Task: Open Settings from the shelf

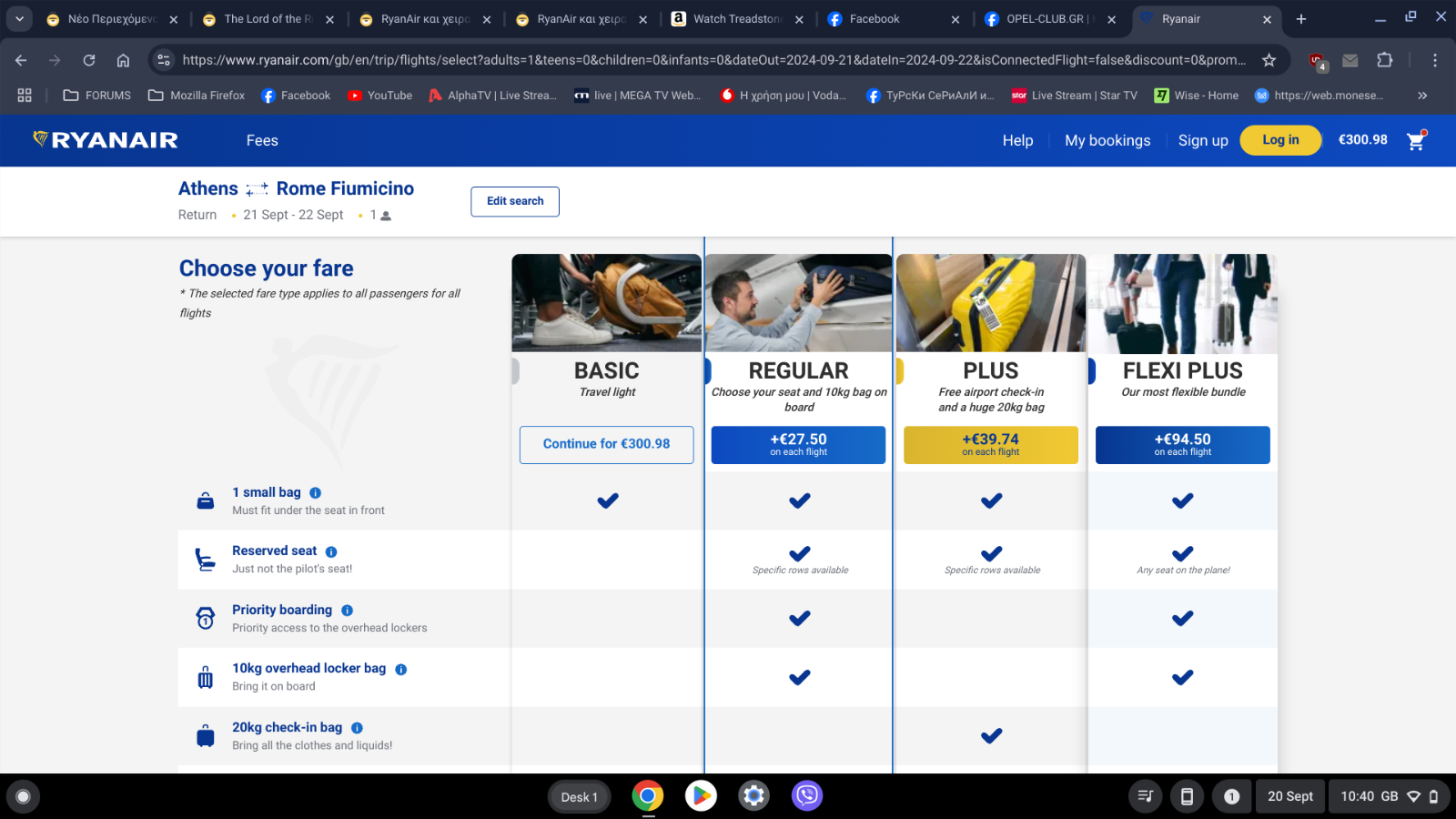Action: click(753, 796)
